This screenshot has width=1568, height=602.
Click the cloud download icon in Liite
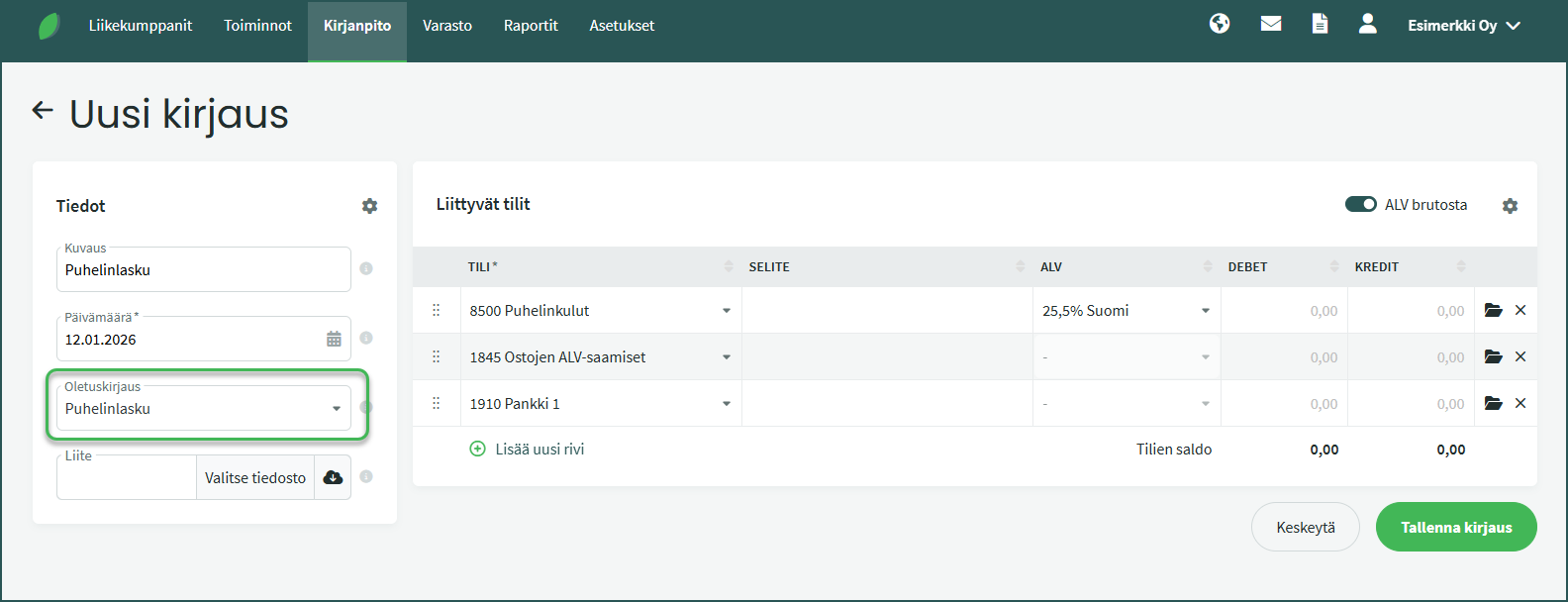(333, 477)
